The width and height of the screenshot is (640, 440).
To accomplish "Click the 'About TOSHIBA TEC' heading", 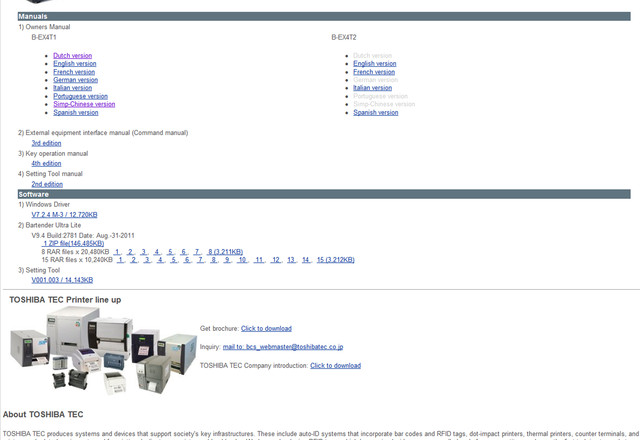I will (x=43, y=415).
